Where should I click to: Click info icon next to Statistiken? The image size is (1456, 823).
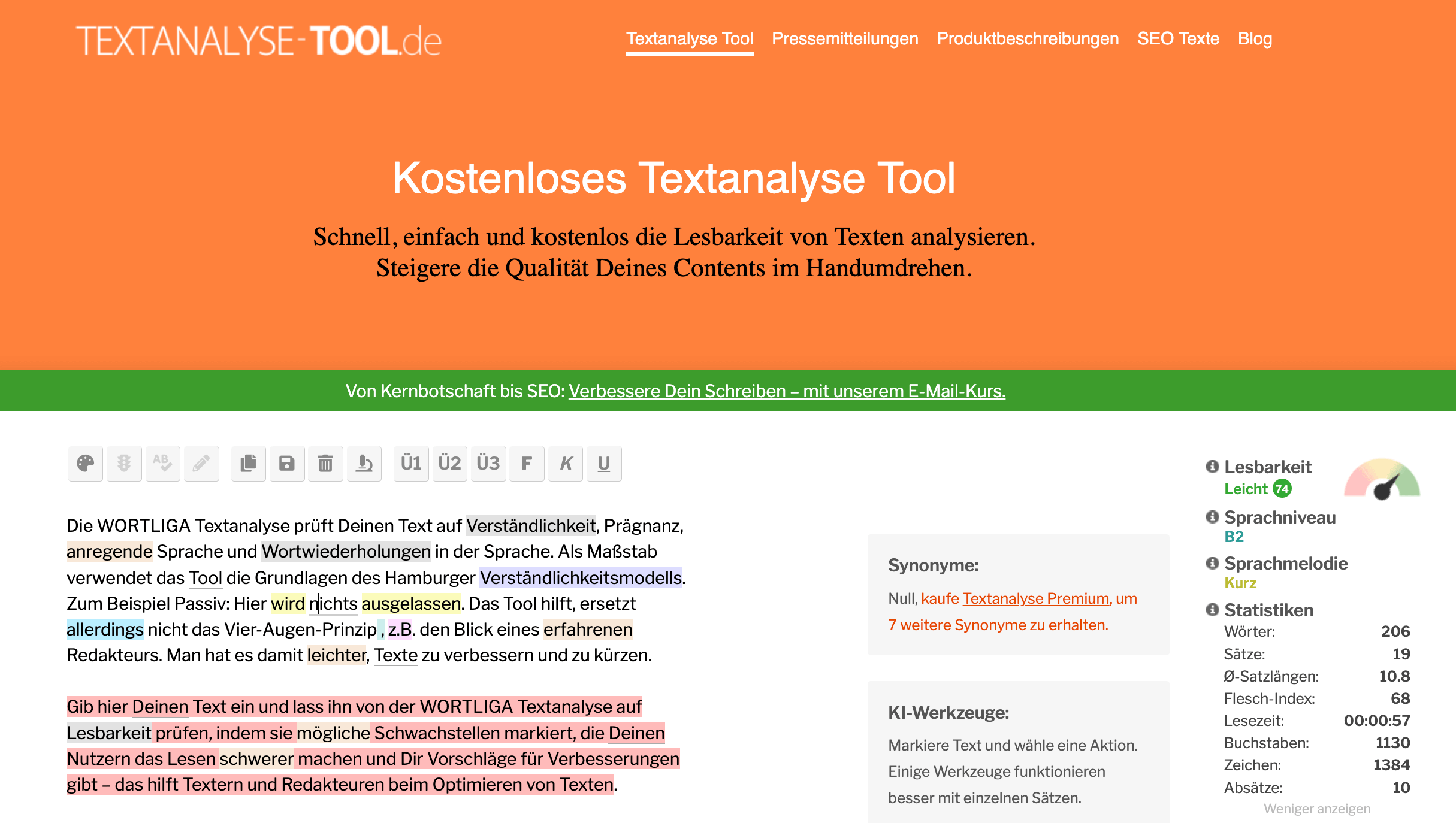1212,610
